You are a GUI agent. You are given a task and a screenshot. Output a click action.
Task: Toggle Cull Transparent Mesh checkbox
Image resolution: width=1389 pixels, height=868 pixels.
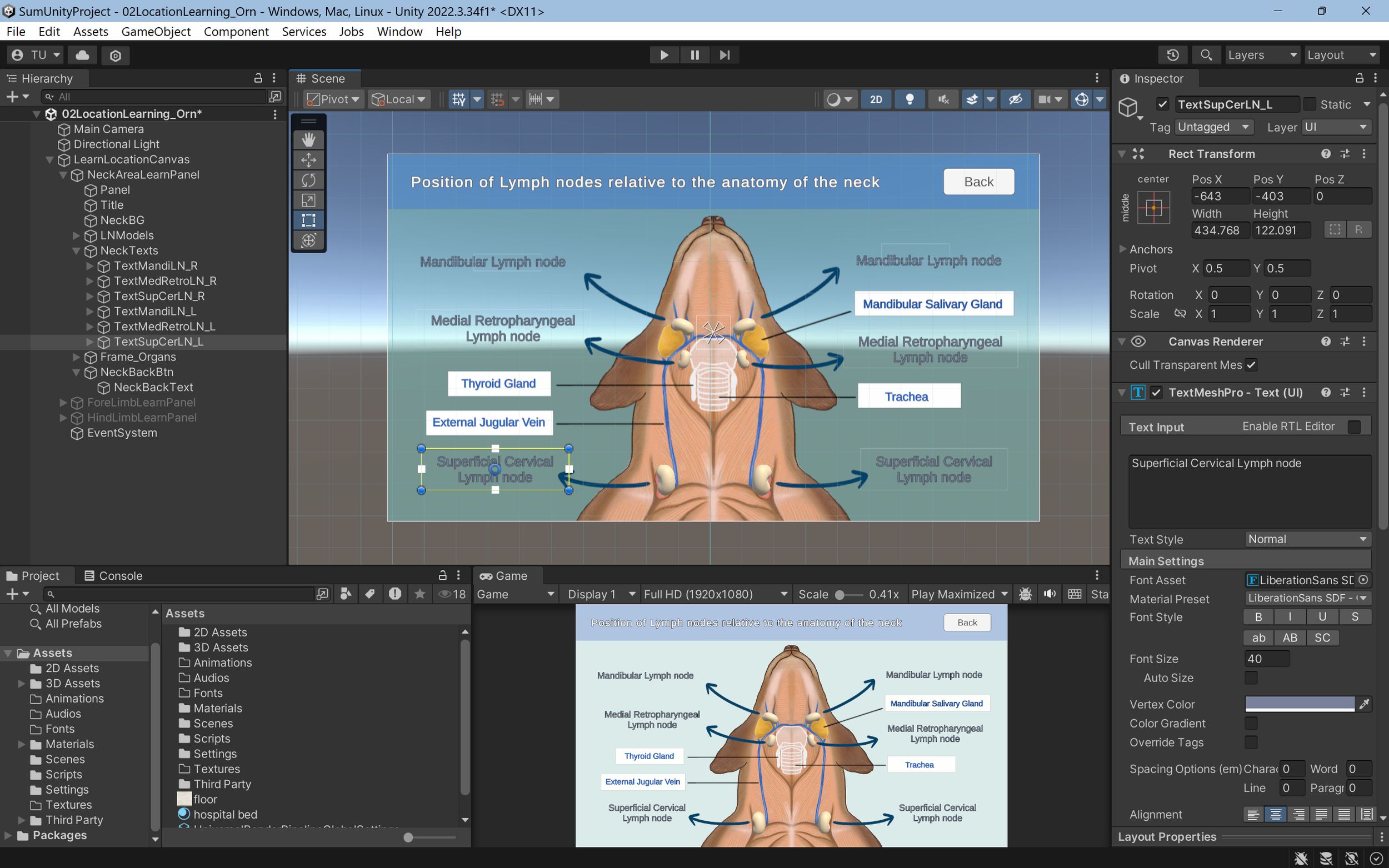pyautogui.click(x=1252, y=365)
